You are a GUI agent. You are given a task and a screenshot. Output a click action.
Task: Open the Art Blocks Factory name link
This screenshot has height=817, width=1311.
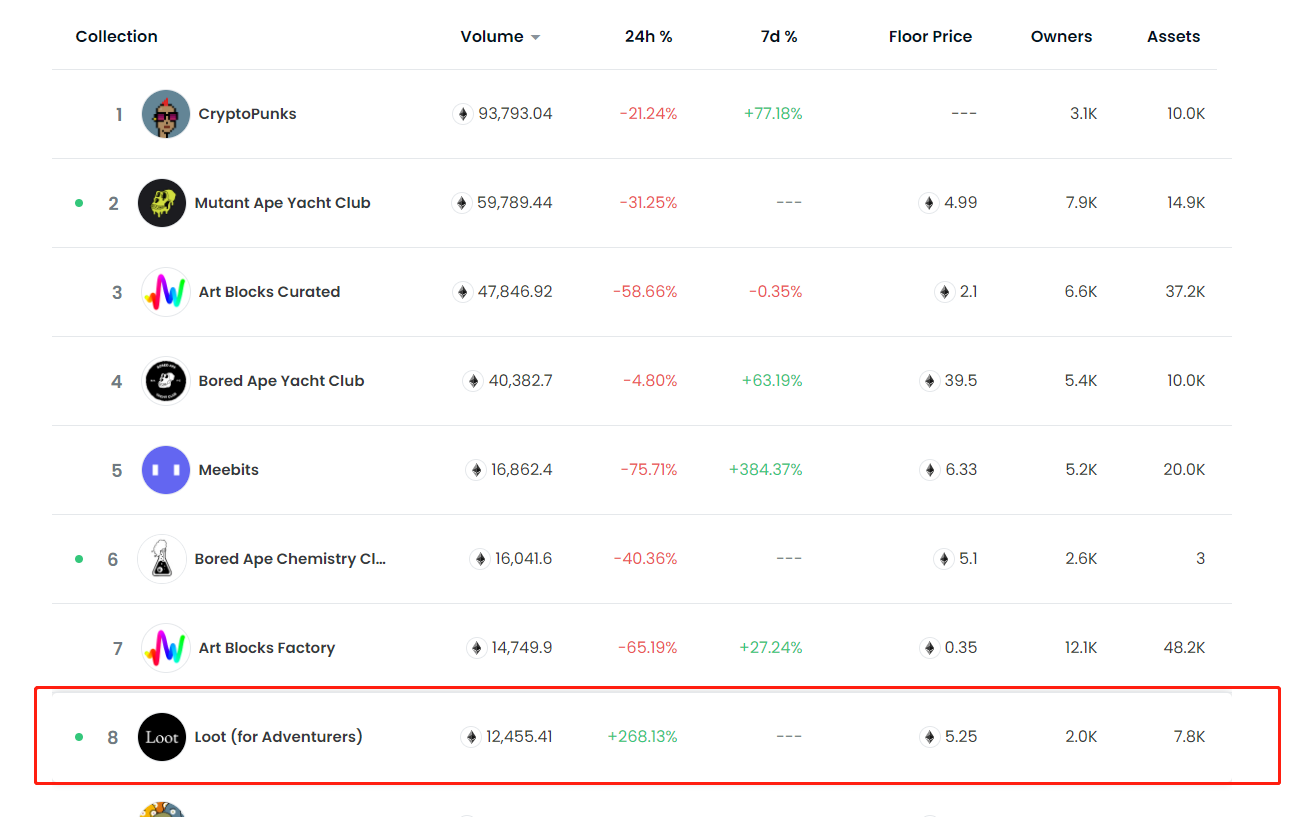(x=266, y=648)
